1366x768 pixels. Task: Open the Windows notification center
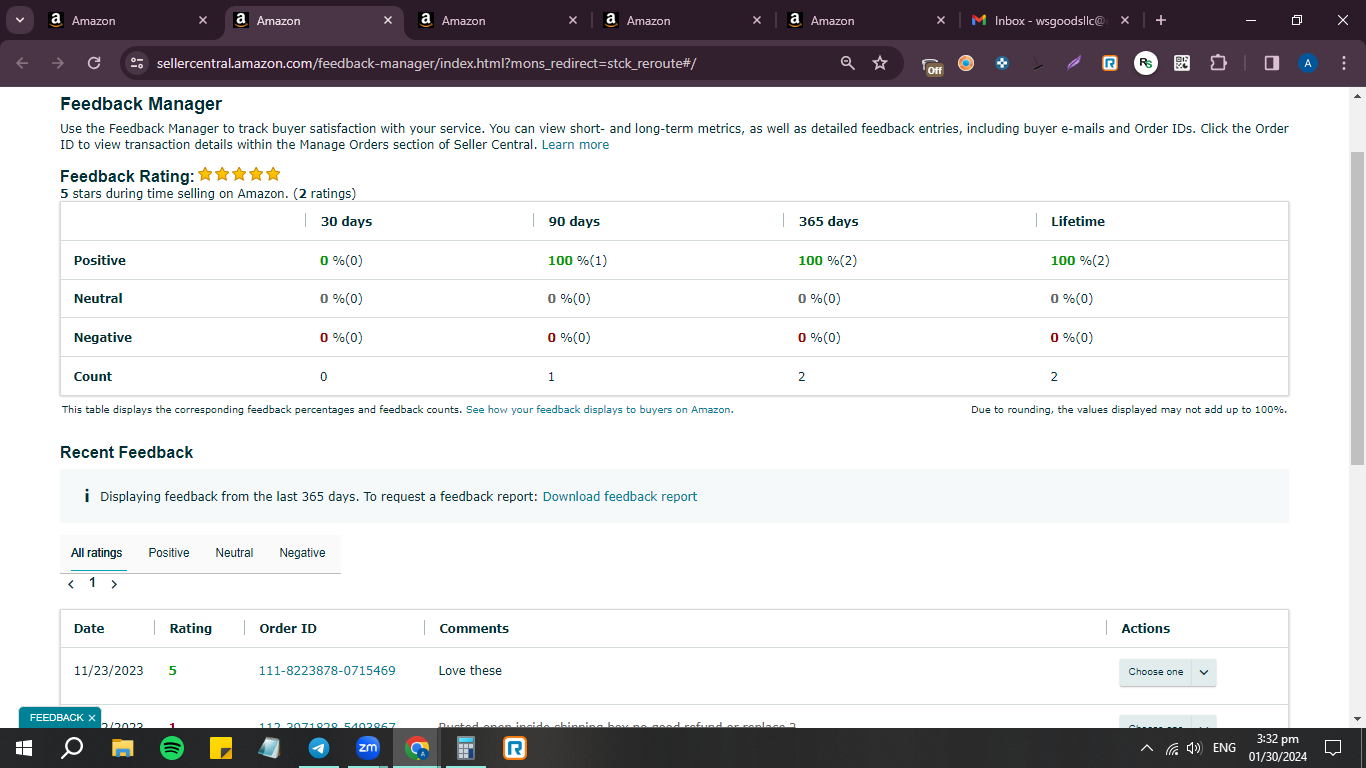(x=1332, y=748)
